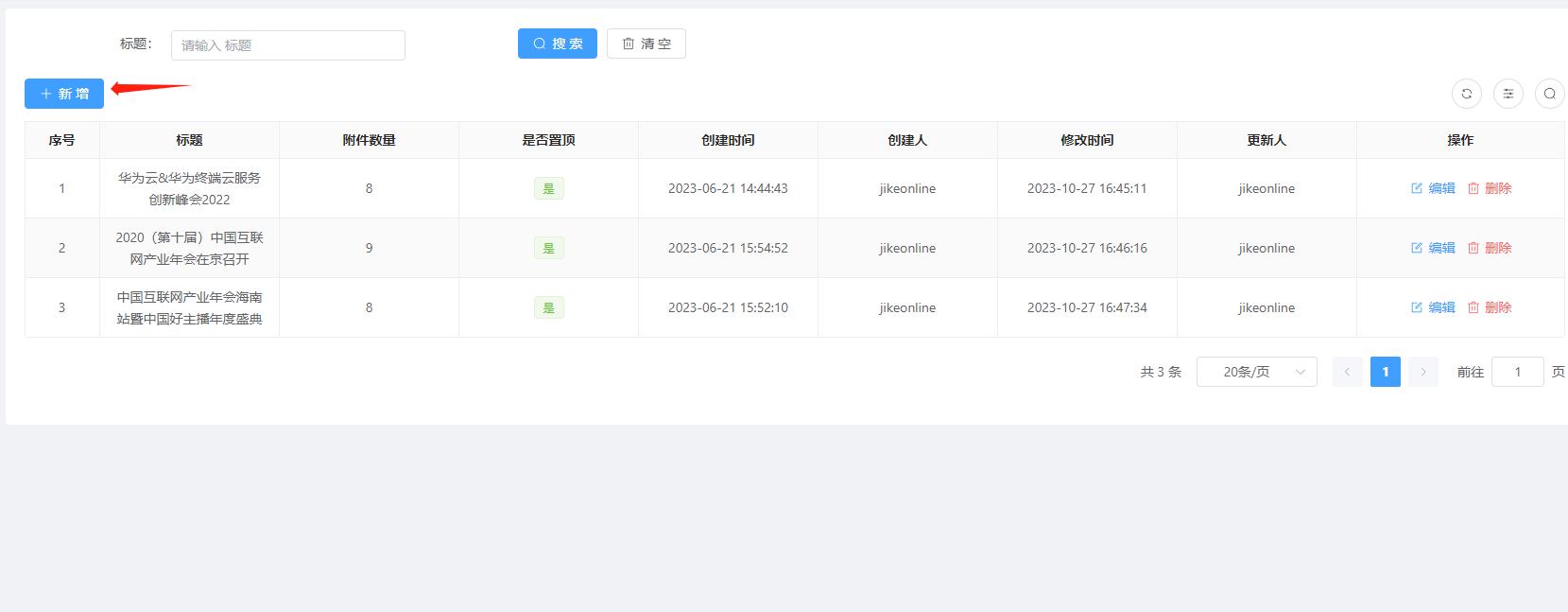The width and height of the screenshot is (1568, 612).
Task: Go to previous page arrow
Action: [x=1347, y=372]
